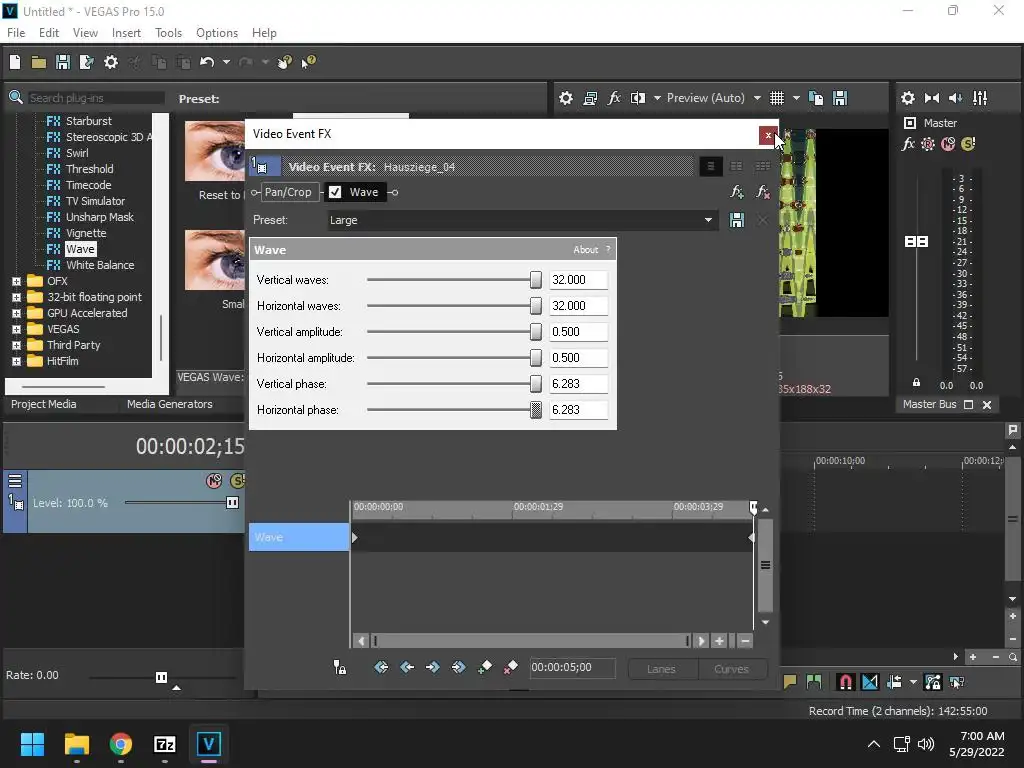1024x768 pixels.
Task: Open Chrome from the Windows taskbar
Action: click(121, 744)
